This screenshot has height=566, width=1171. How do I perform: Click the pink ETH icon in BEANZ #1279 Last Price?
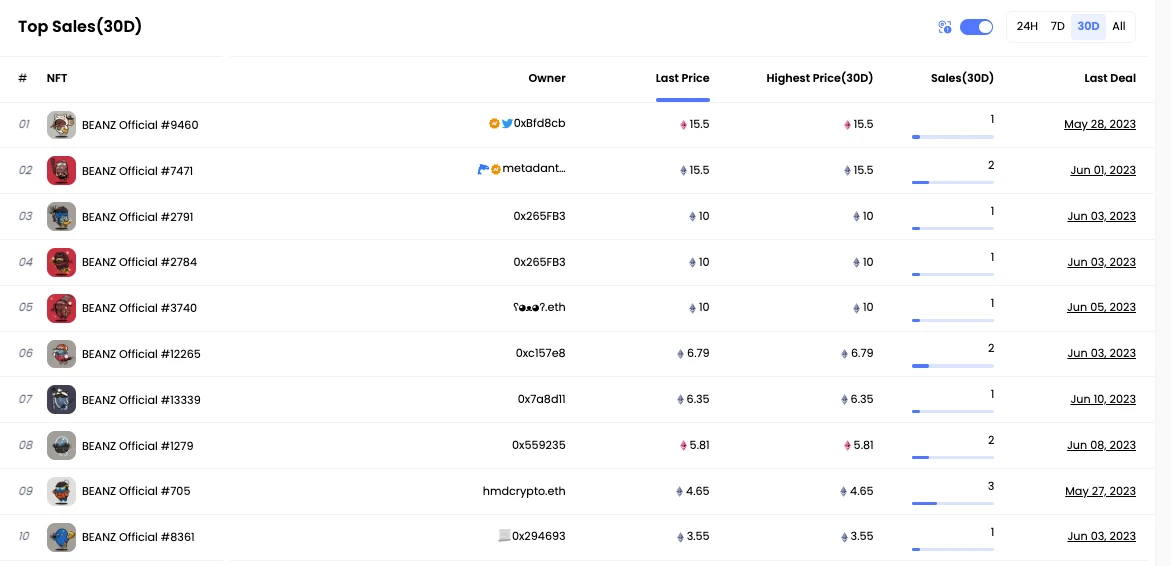[683, 446]
